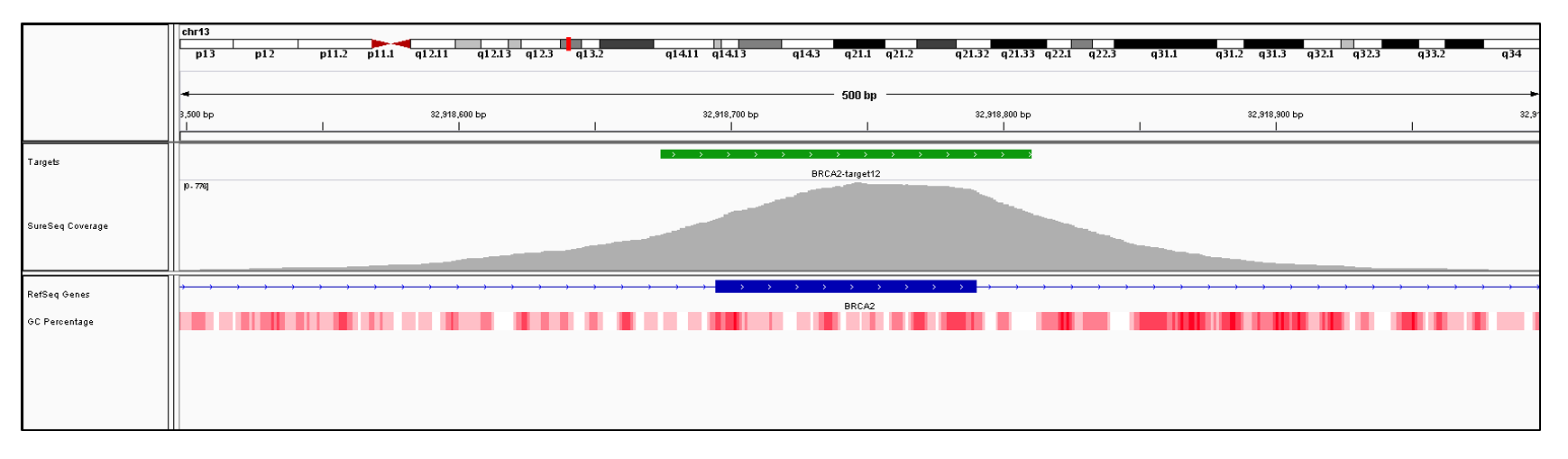Viewport: 1568px width, 459px height.
Task: Select the q12.3 cytoband label
Action: (x=539, y=54)
